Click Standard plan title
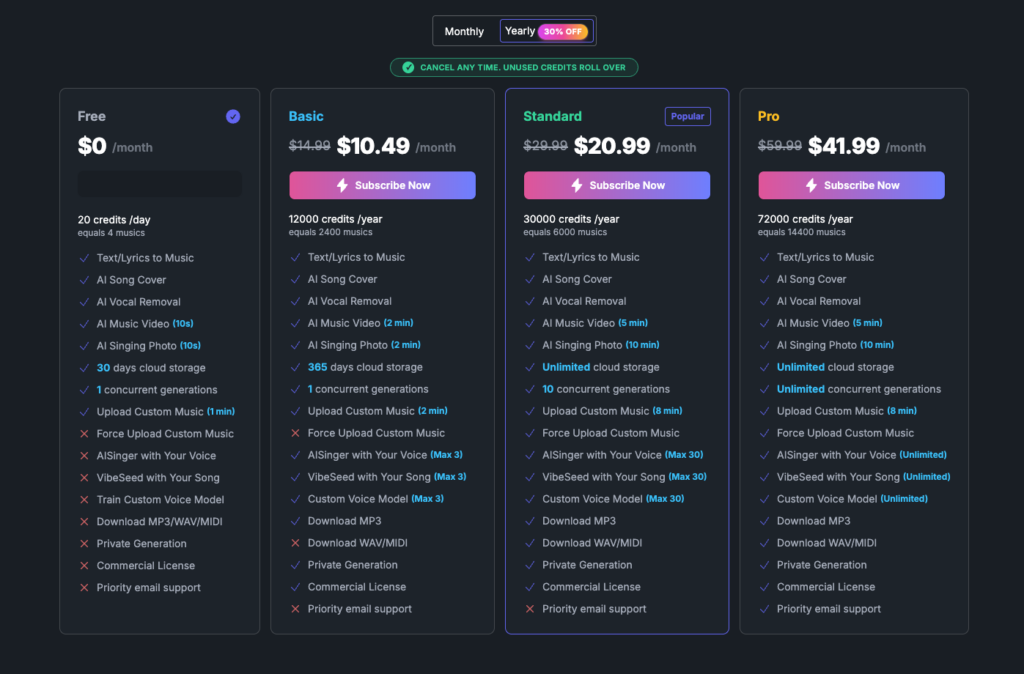Viewport: 1024px width, 674px height. [552, 116]
